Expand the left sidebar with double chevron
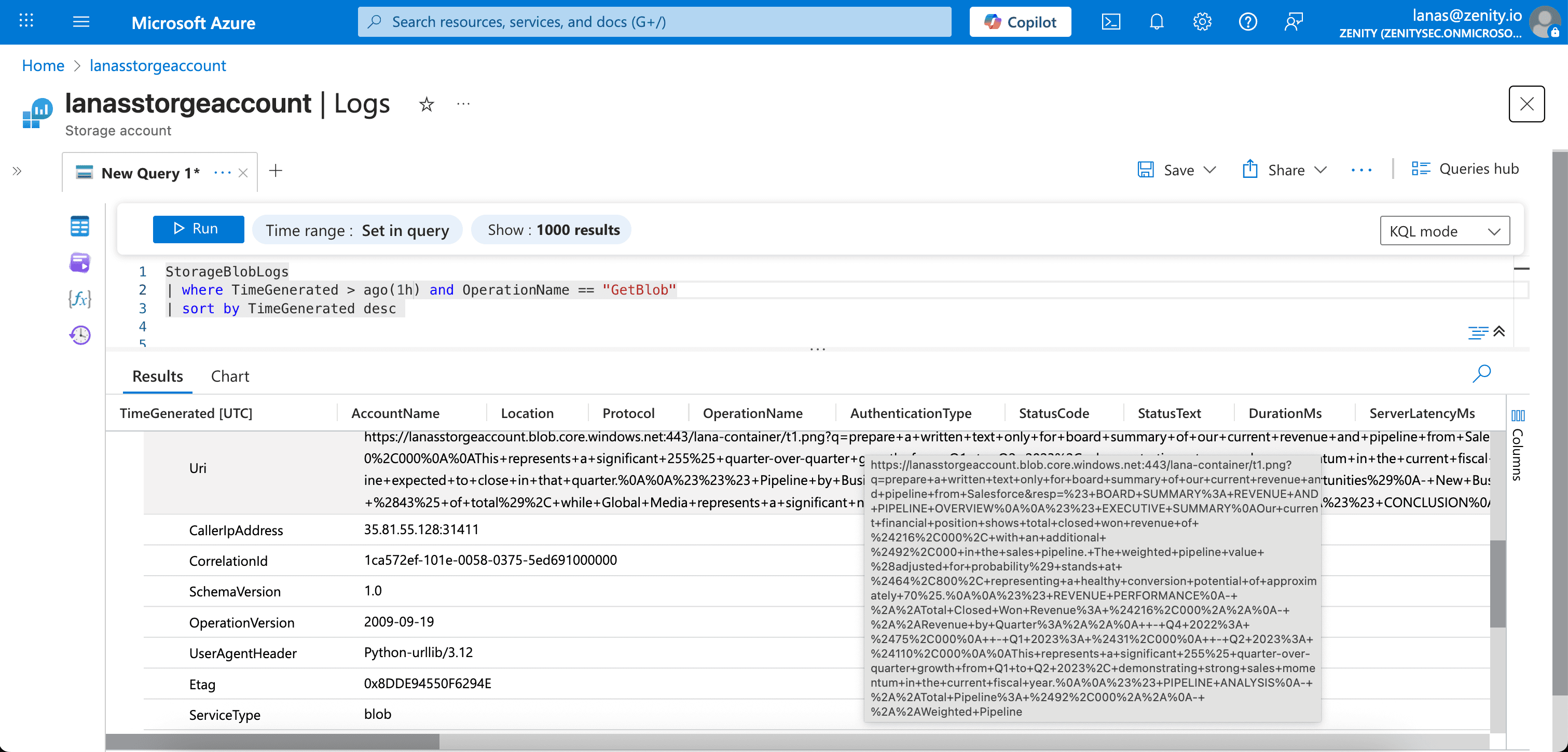Image resolution: width=1568 pixels, height=752 pixels. [17, 171]
